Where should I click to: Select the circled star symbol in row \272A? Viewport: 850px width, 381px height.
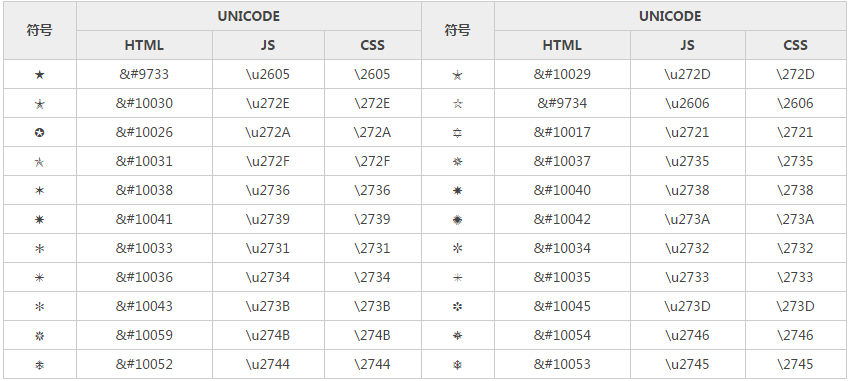[39, 133]
